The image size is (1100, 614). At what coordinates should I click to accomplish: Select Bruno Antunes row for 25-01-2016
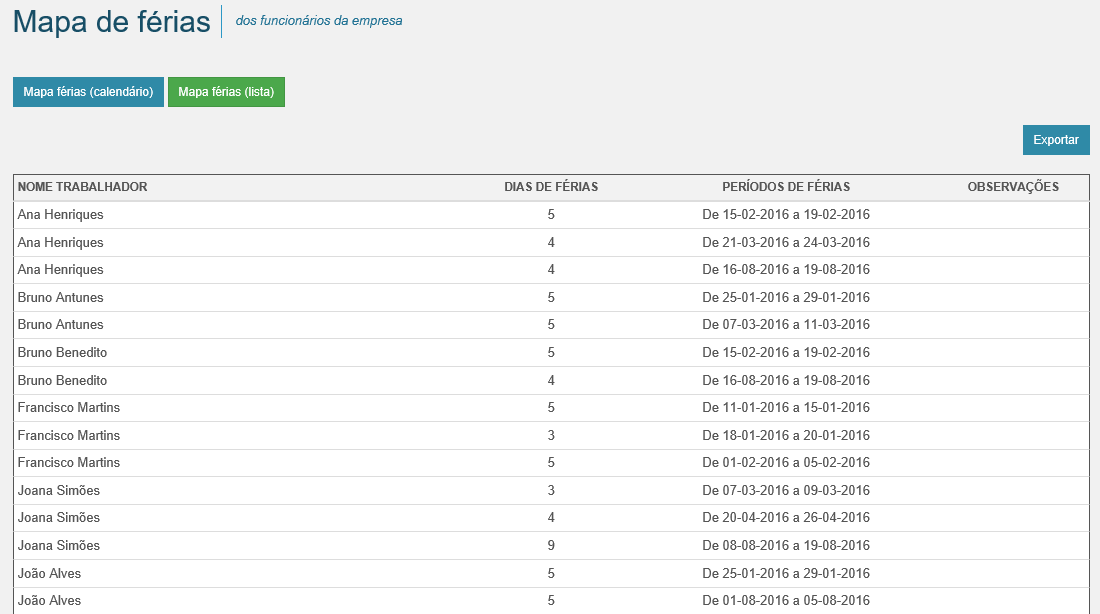[x=61, y=298]
